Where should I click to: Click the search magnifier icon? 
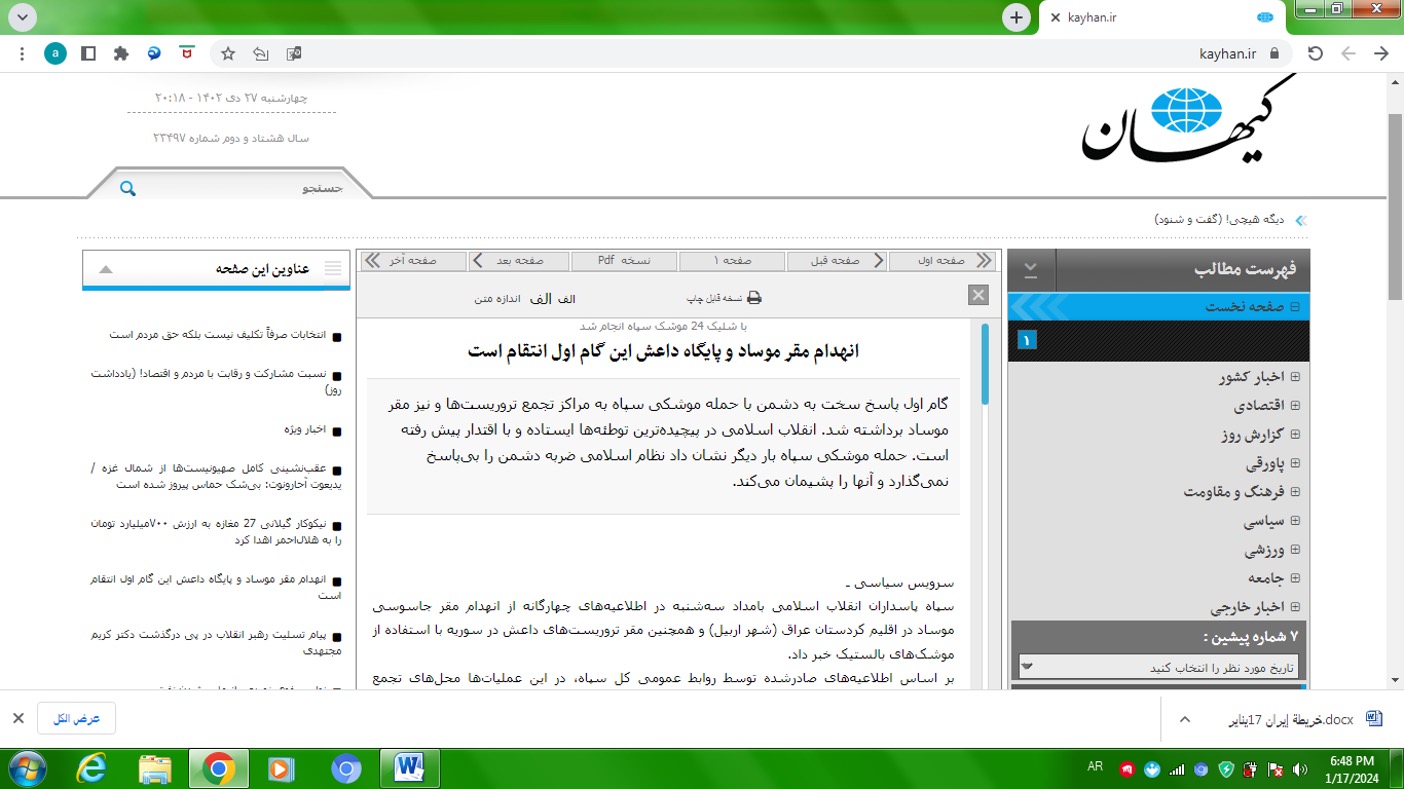(128, 188)
